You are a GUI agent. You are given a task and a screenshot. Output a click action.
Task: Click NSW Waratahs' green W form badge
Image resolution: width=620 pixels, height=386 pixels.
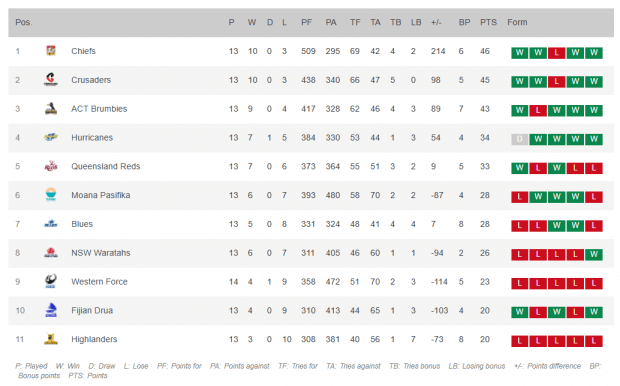tap(594, 254)
